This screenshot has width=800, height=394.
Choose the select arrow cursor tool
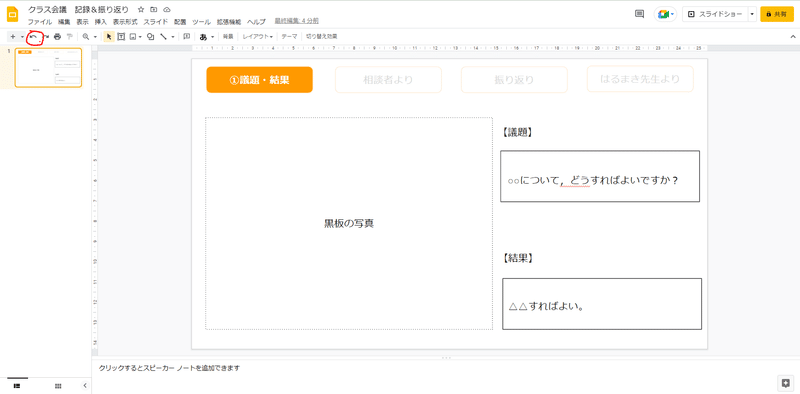tap(109, 37)
